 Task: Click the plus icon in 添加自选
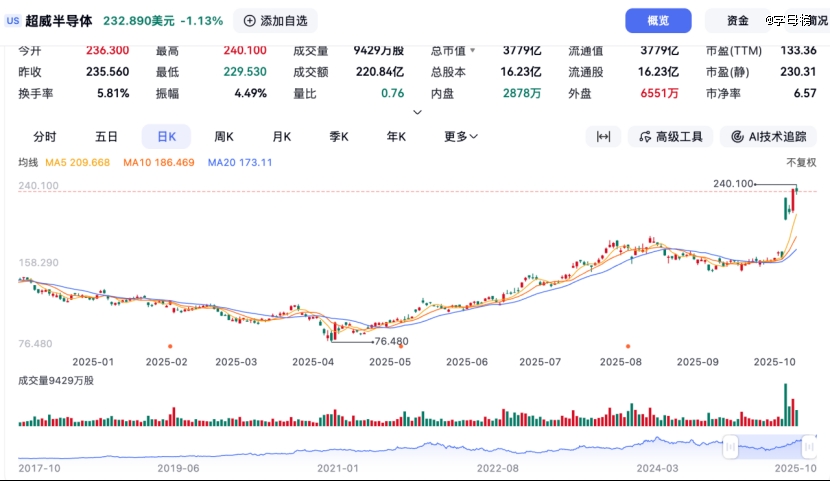tap(250, 20)
